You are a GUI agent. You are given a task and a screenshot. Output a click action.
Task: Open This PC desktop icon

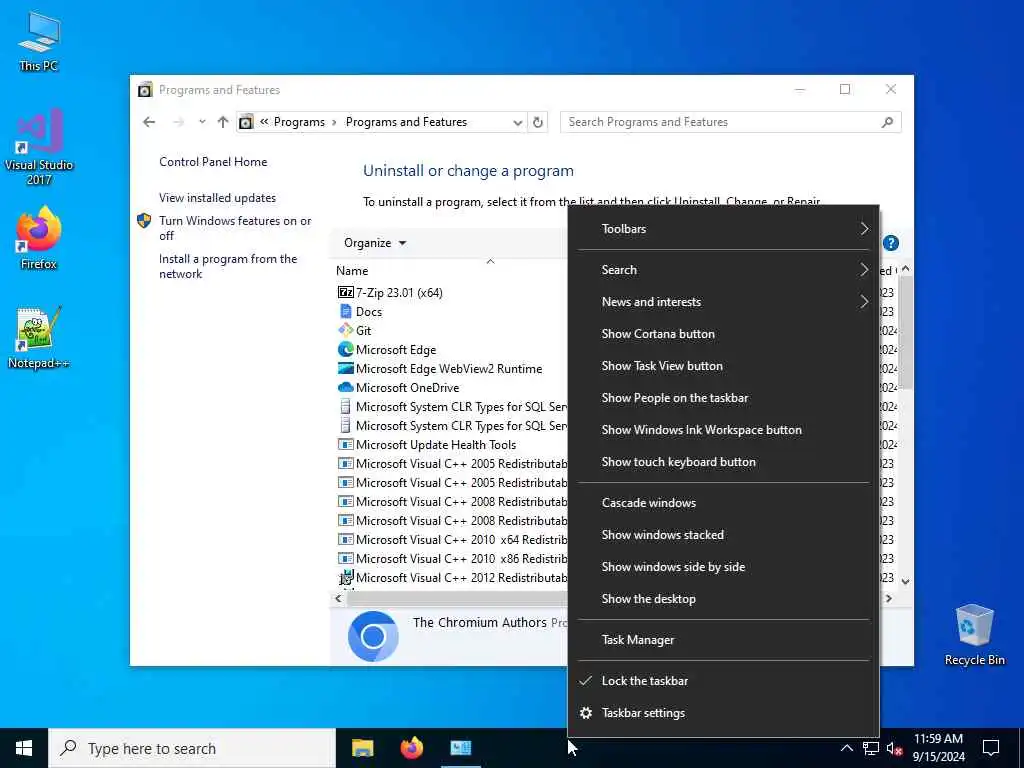[39, 42]
